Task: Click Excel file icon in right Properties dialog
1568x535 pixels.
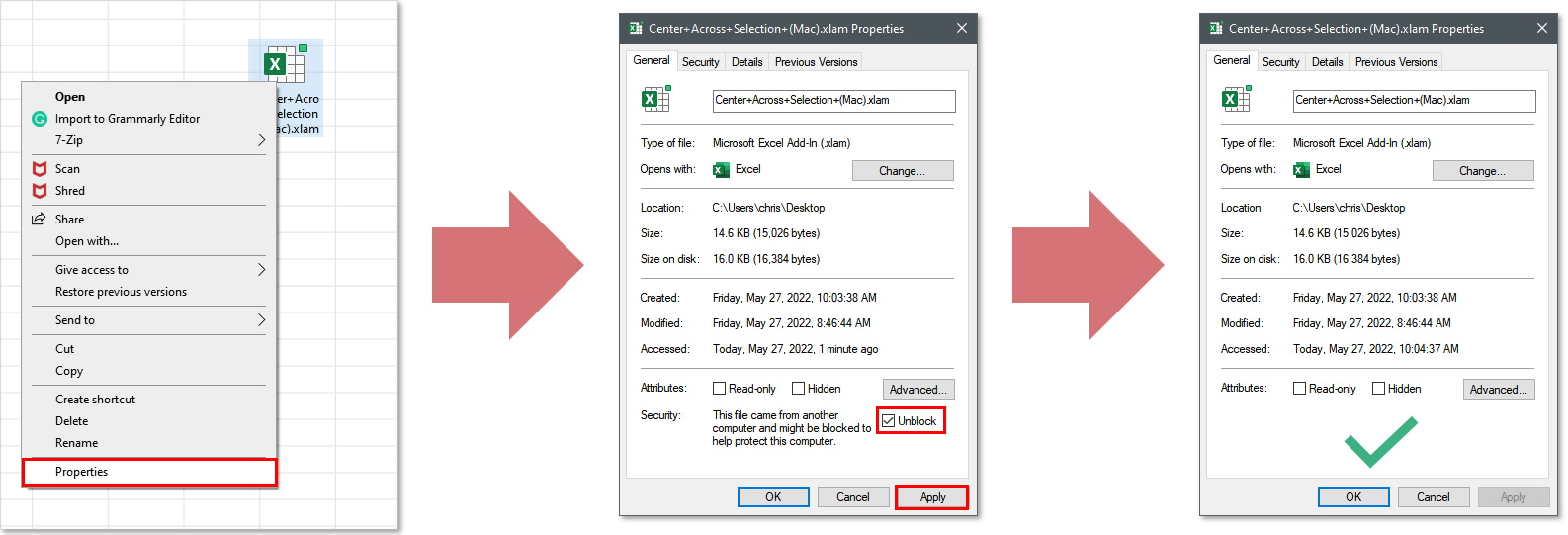Action: coord(1236,99)
